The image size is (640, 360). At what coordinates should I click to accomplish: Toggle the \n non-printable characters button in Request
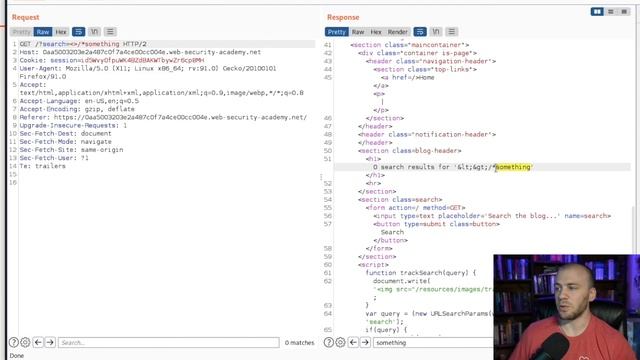point(94,32)
